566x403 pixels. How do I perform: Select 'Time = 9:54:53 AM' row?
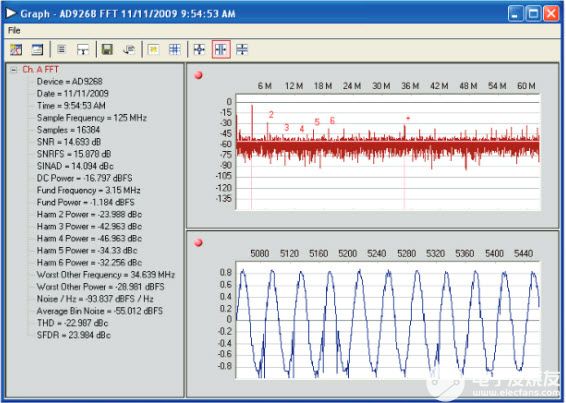tap(71, 106)
